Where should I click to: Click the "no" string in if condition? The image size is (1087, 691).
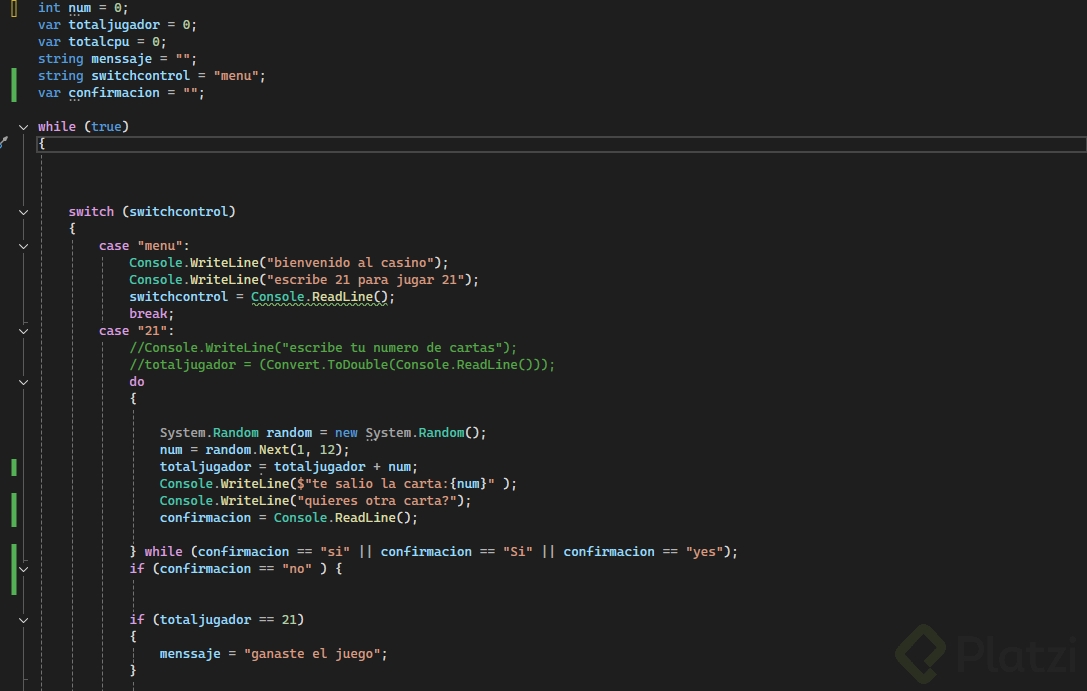coord(297,568)
